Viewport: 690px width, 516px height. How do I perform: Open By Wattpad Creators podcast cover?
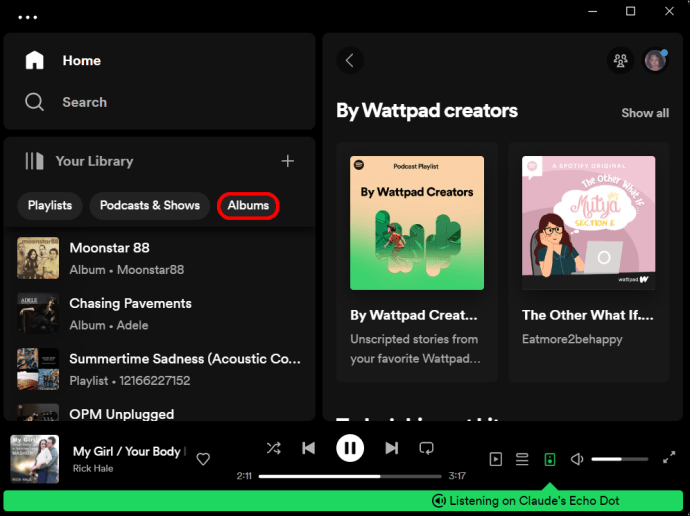click(x=417, y=223)
